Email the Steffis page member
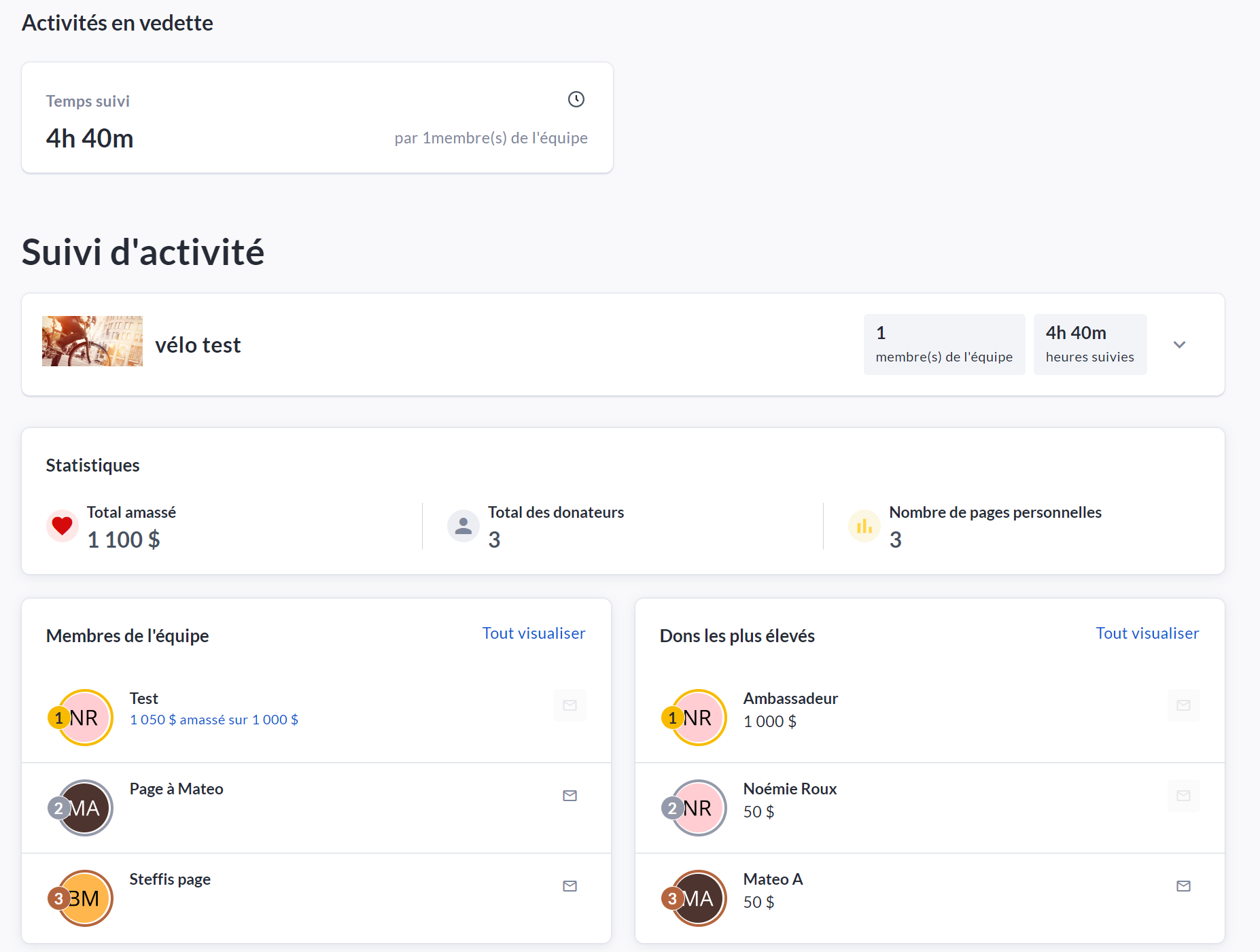This screenshot has height=952, width=1260. [570, 886]
